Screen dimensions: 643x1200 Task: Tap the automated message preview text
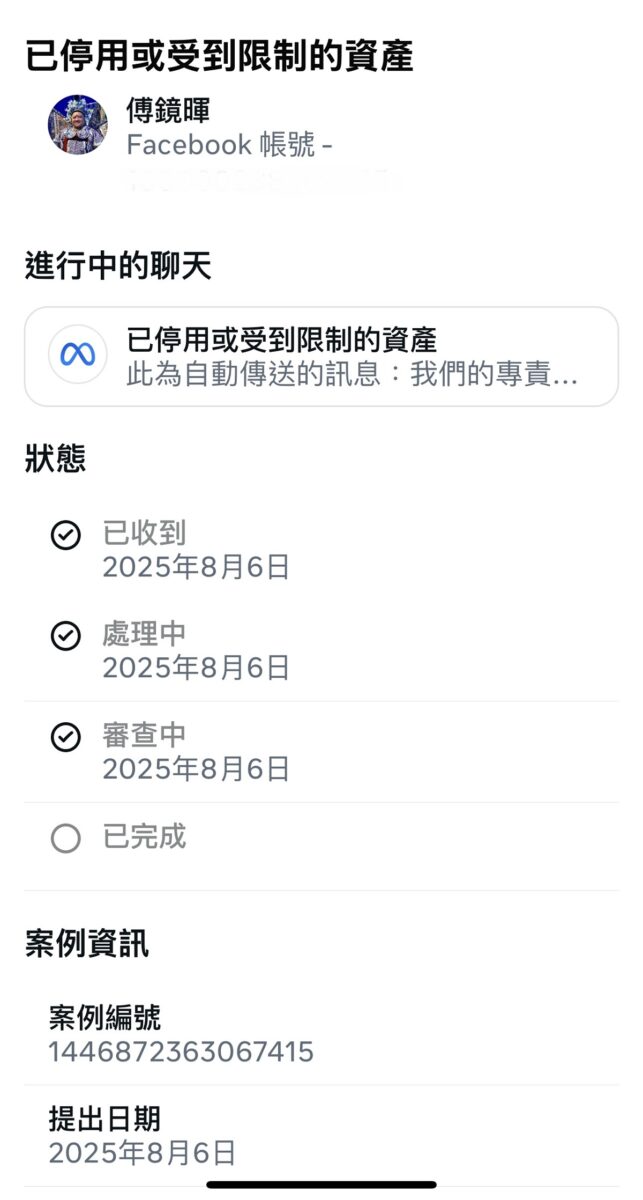[352, 375]
